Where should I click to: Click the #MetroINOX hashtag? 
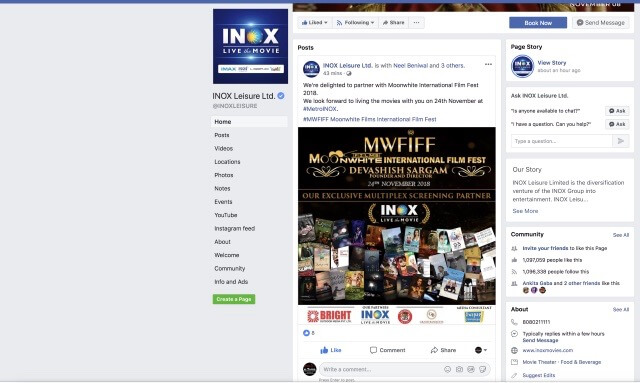click(x=320, y=109)
